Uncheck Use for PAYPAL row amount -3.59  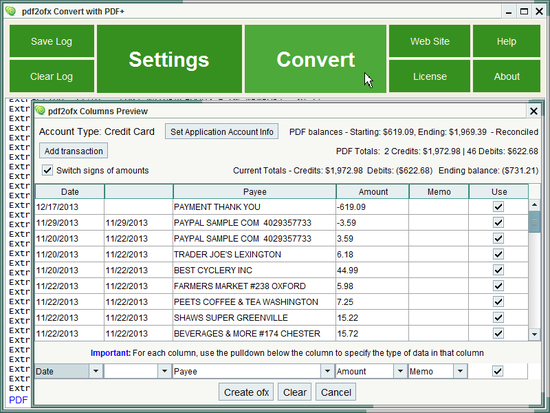[x=498, y=222]
